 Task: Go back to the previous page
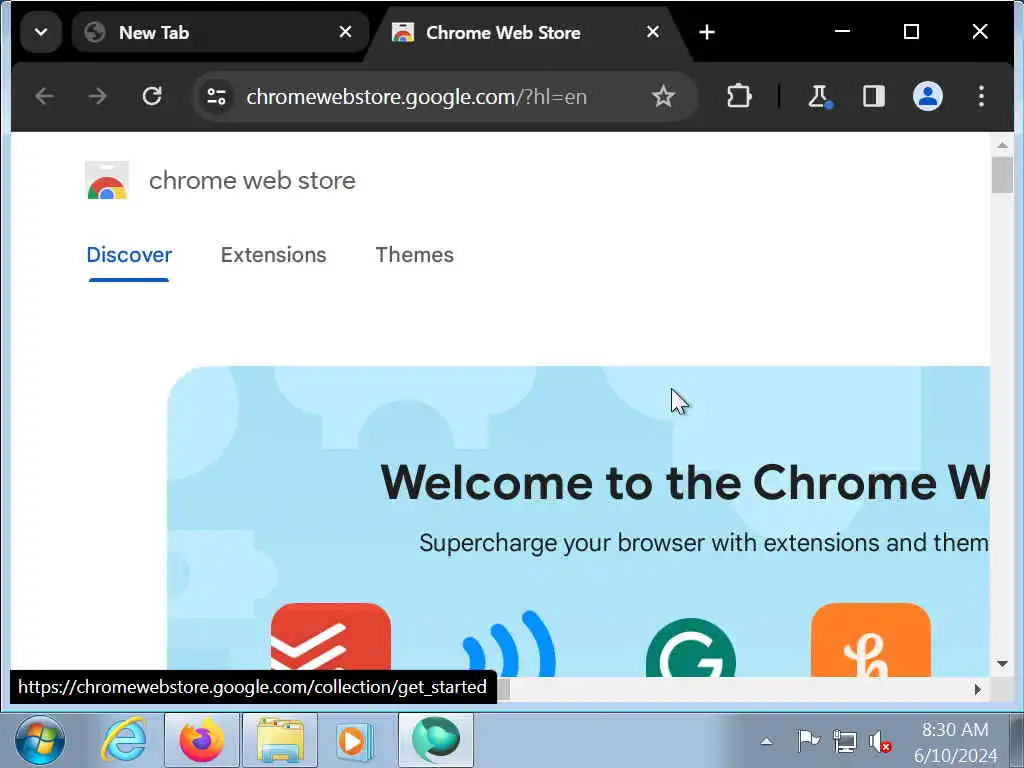[x=44, y=97]
